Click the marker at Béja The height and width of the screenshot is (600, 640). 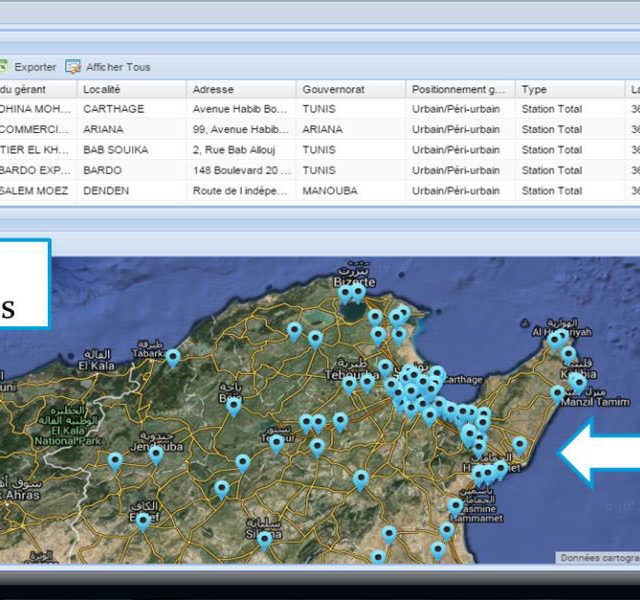pyautogui.click(x=233, y=405)
